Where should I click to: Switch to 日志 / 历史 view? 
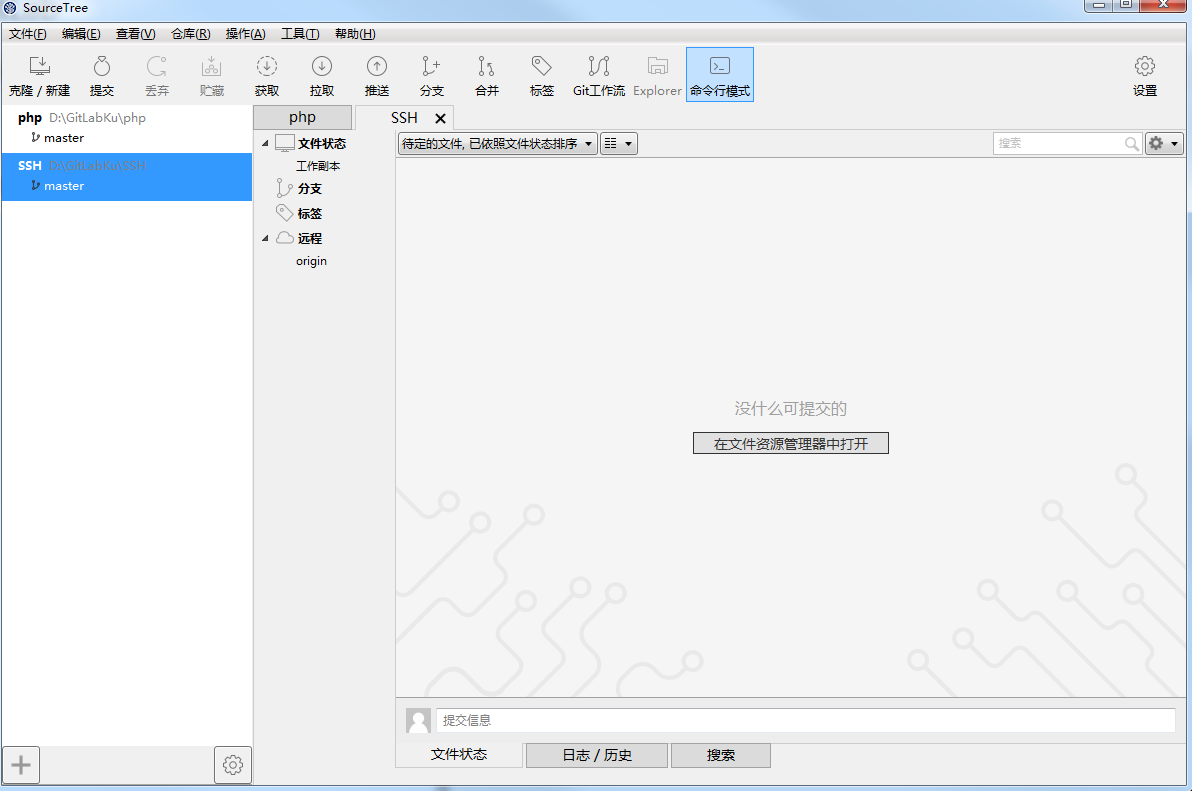point(596,755)
